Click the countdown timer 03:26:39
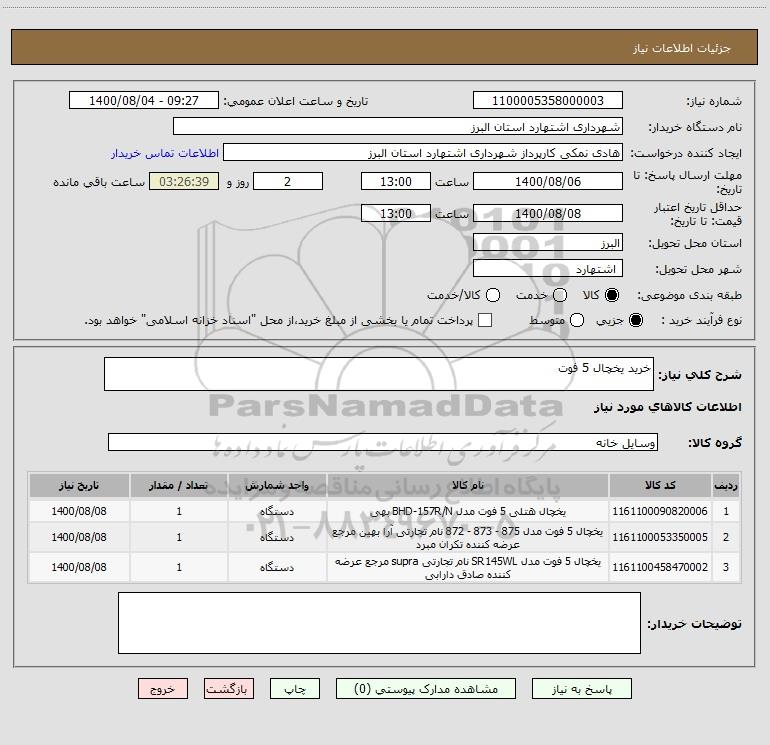770x745 pixels. 184,181
